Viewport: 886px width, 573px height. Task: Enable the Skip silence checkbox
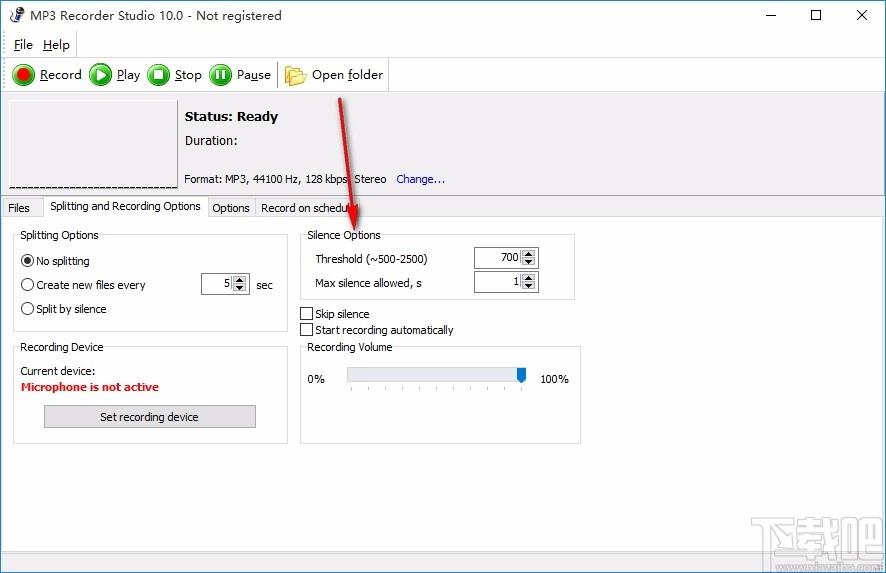[x=306, y=314]
